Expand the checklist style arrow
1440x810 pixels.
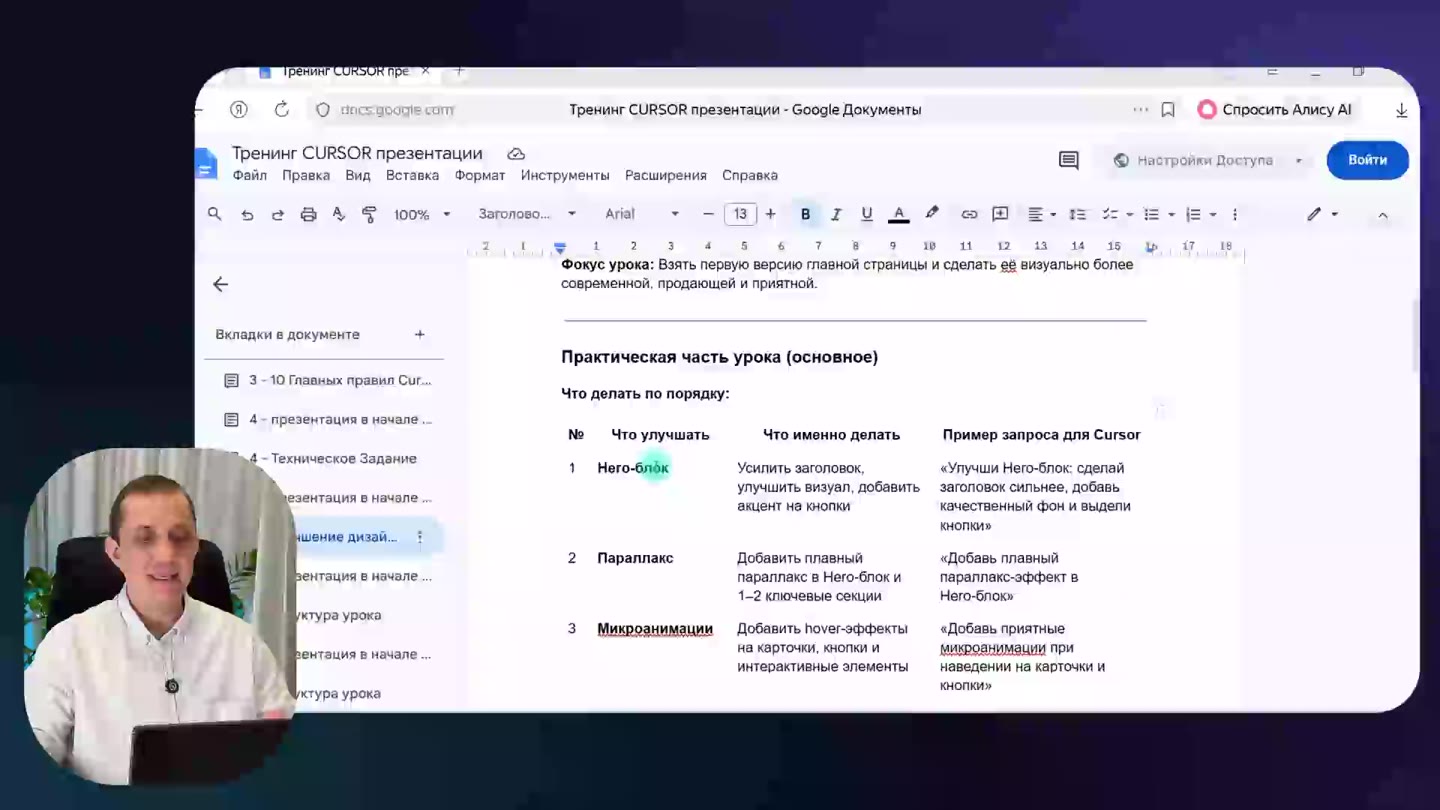click(1130, 215)
